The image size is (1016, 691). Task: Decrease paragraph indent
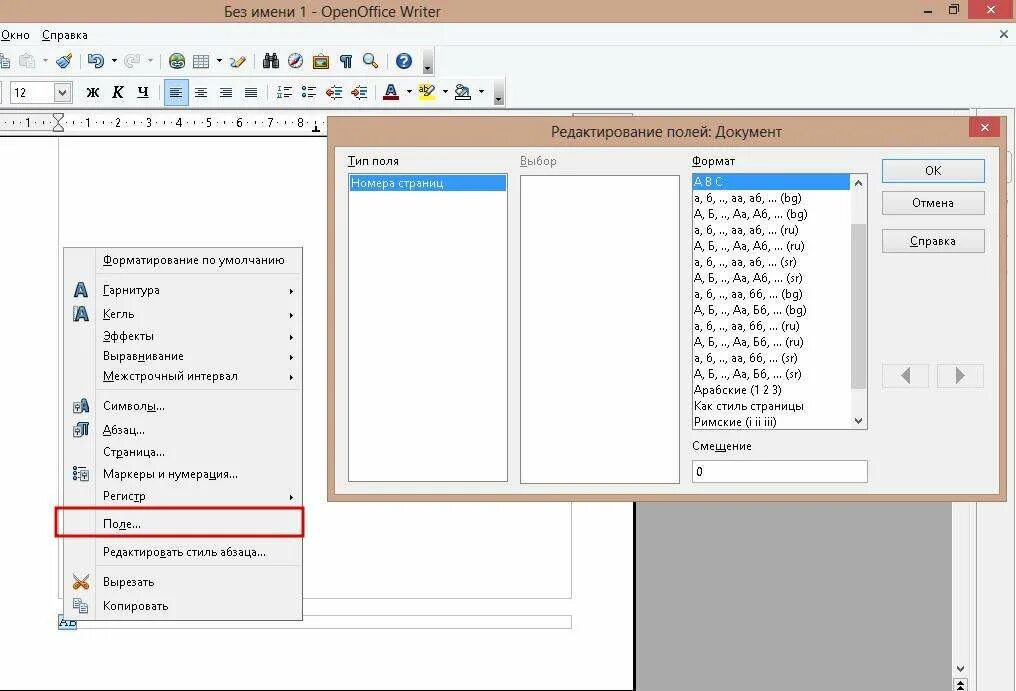pyautogui.click(x=334, y=93)
